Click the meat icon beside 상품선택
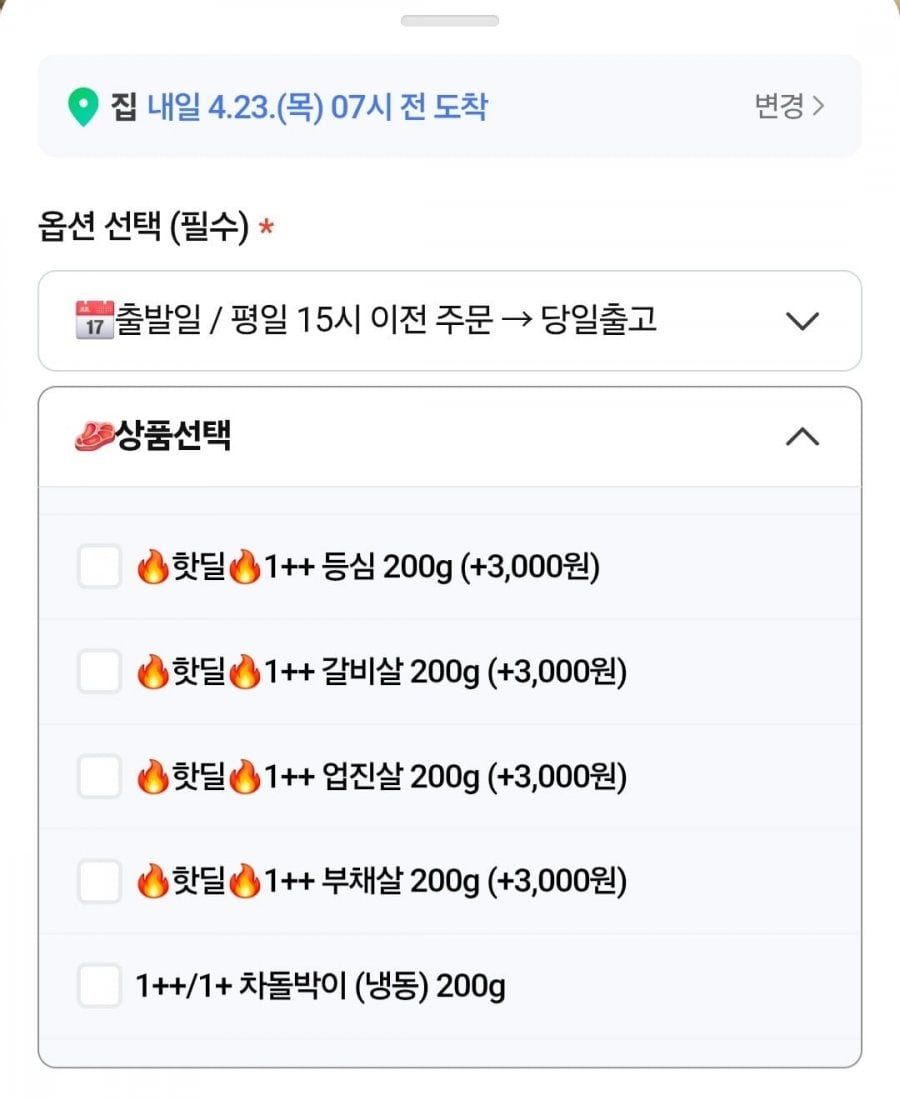900x1100 pixels. 95,437
